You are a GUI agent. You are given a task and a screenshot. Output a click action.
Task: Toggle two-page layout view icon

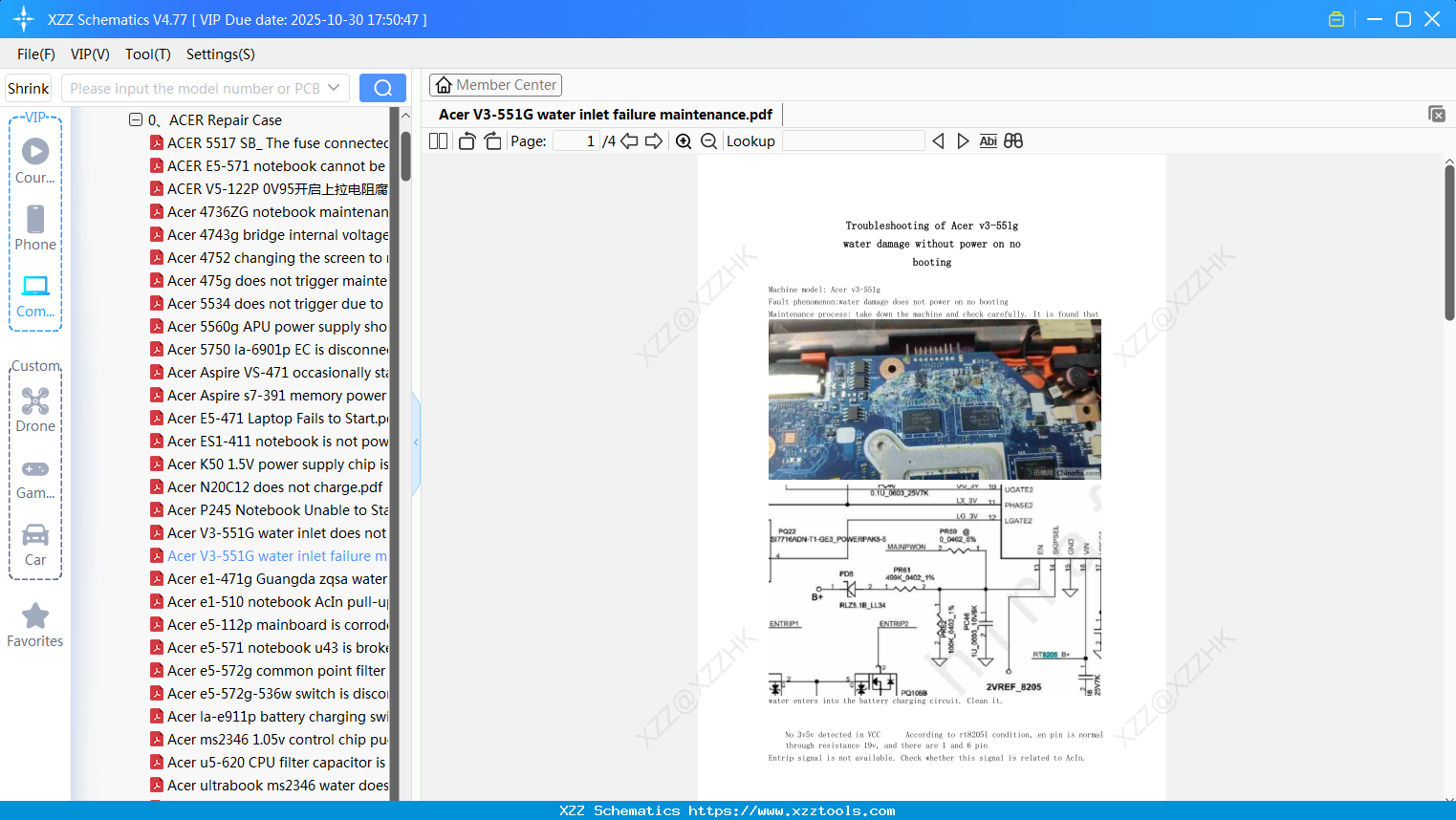pos(438,141)
